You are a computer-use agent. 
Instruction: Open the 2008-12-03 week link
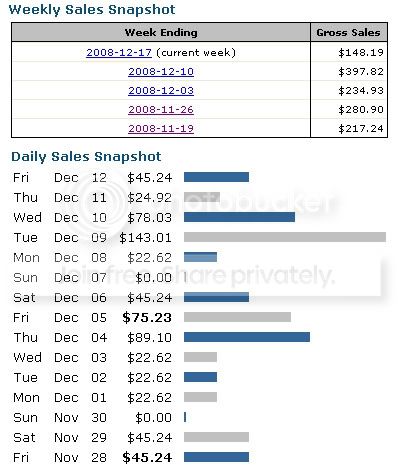tap(161, 91)
